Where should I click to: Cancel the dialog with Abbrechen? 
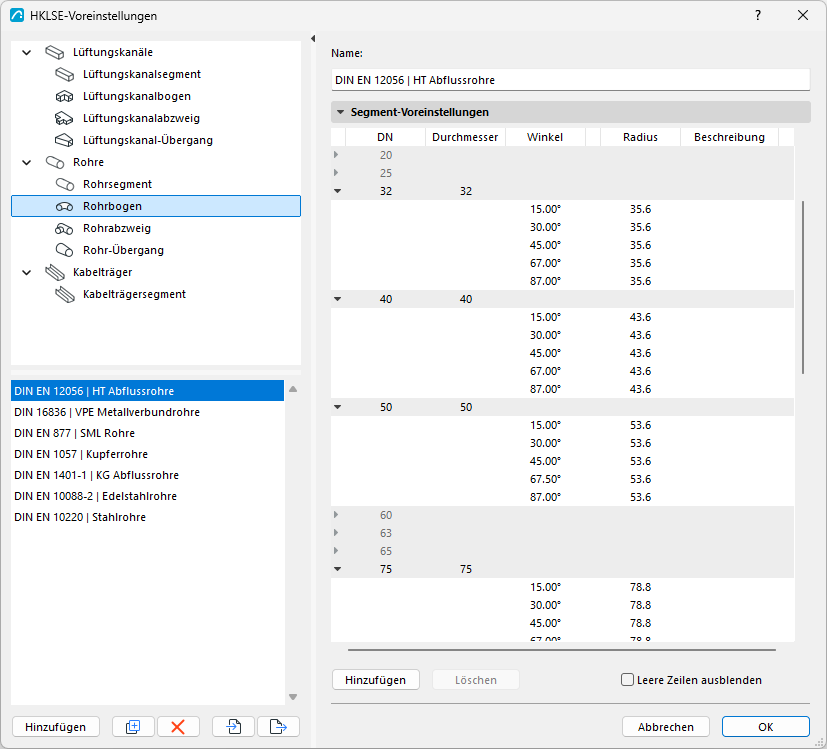[666, 727]
